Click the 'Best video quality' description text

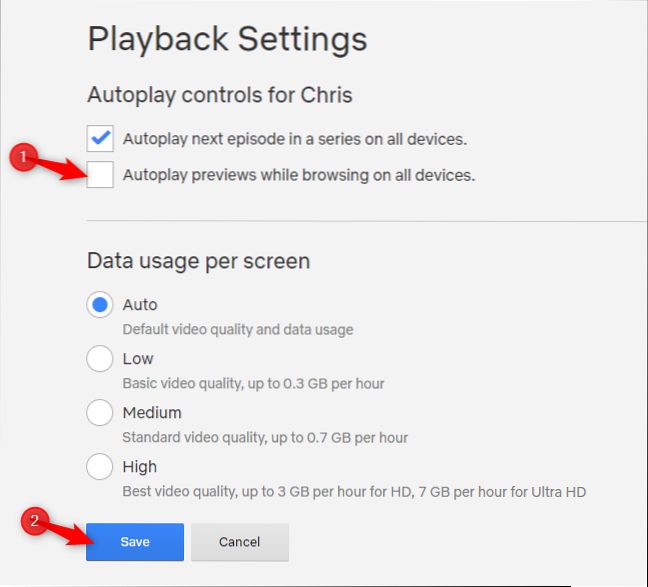point(353,491)
